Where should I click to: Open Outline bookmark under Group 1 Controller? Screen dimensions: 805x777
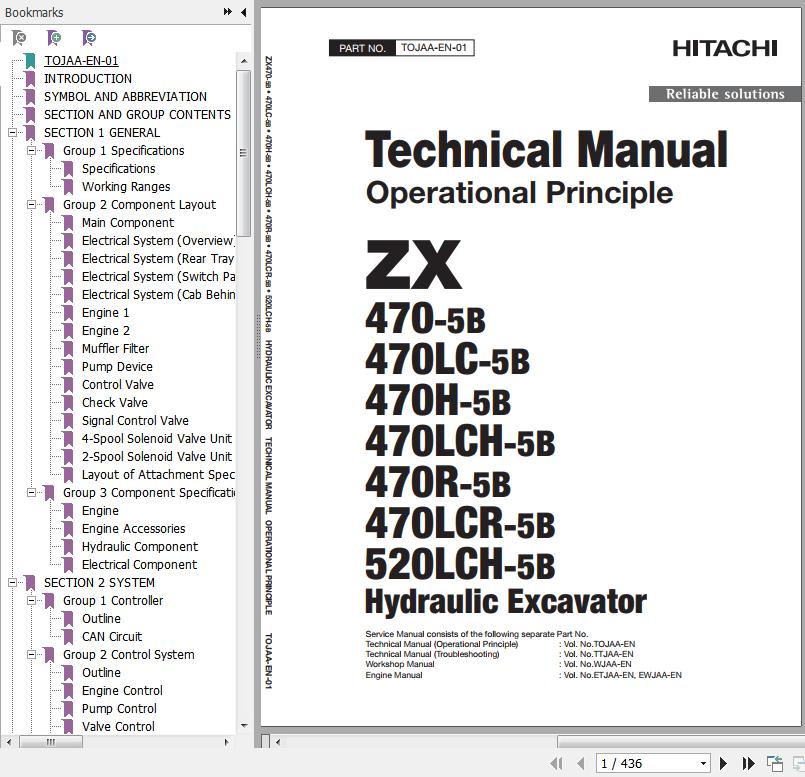(101, 618)
